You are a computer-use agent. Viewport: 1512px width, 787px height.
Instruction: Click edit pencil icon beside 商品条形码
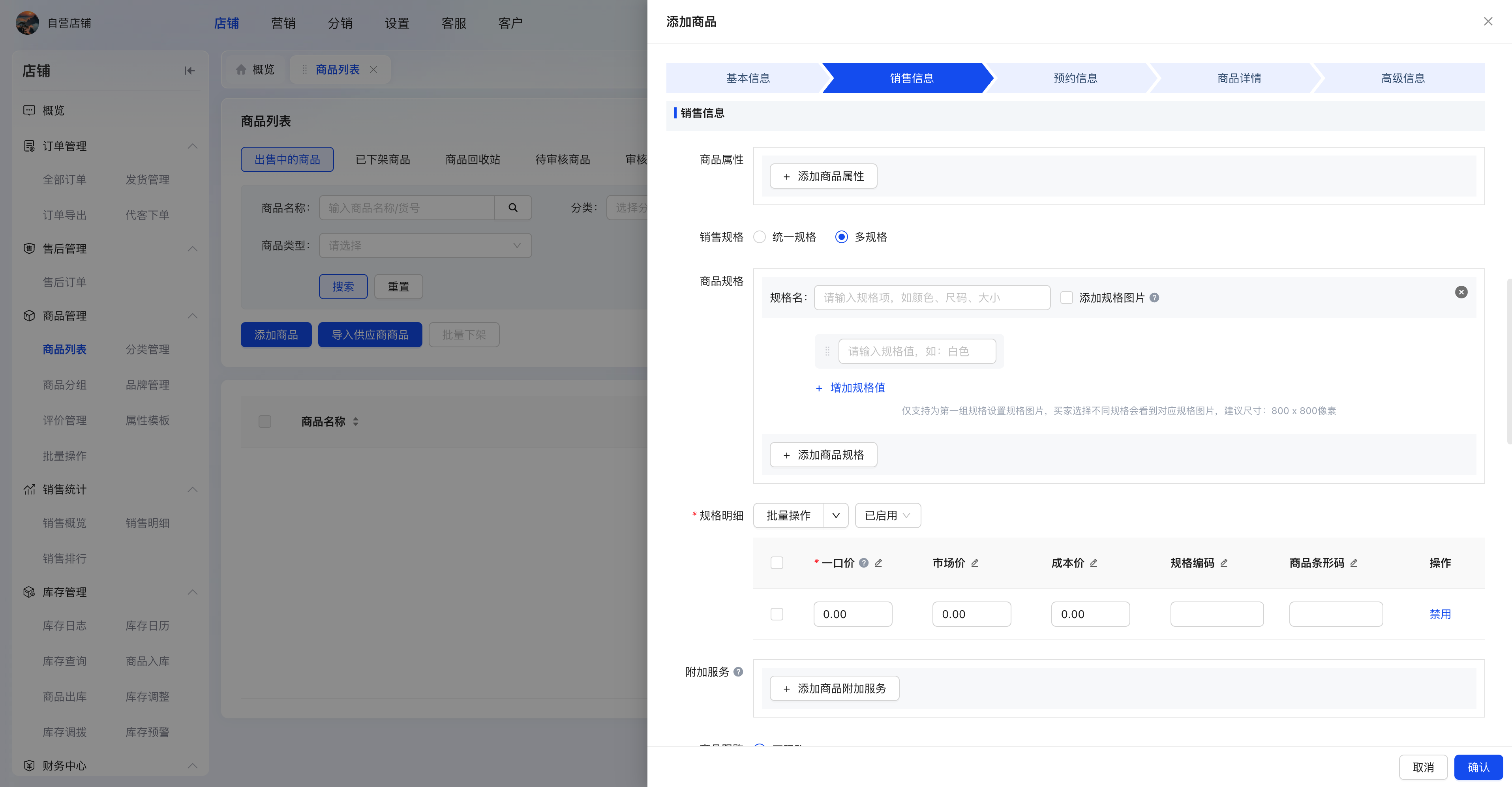tap(1354, 563)
